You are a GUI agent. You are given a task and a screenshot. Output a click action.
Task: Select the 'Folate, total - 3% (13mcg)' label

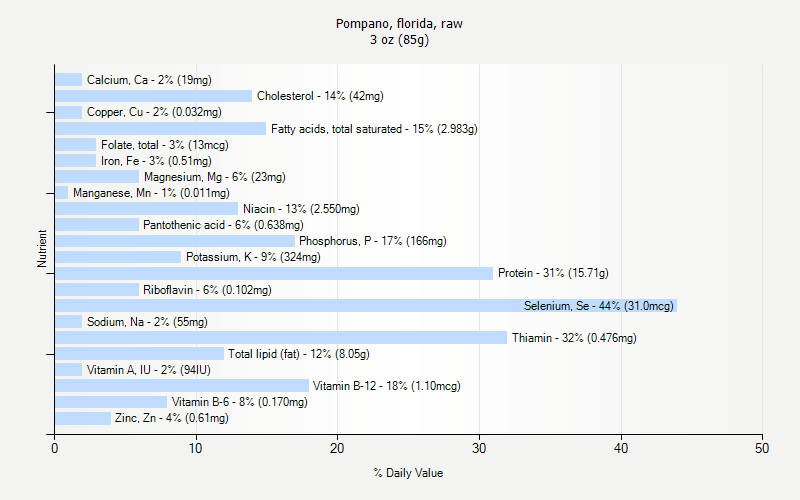click(165, 145)
